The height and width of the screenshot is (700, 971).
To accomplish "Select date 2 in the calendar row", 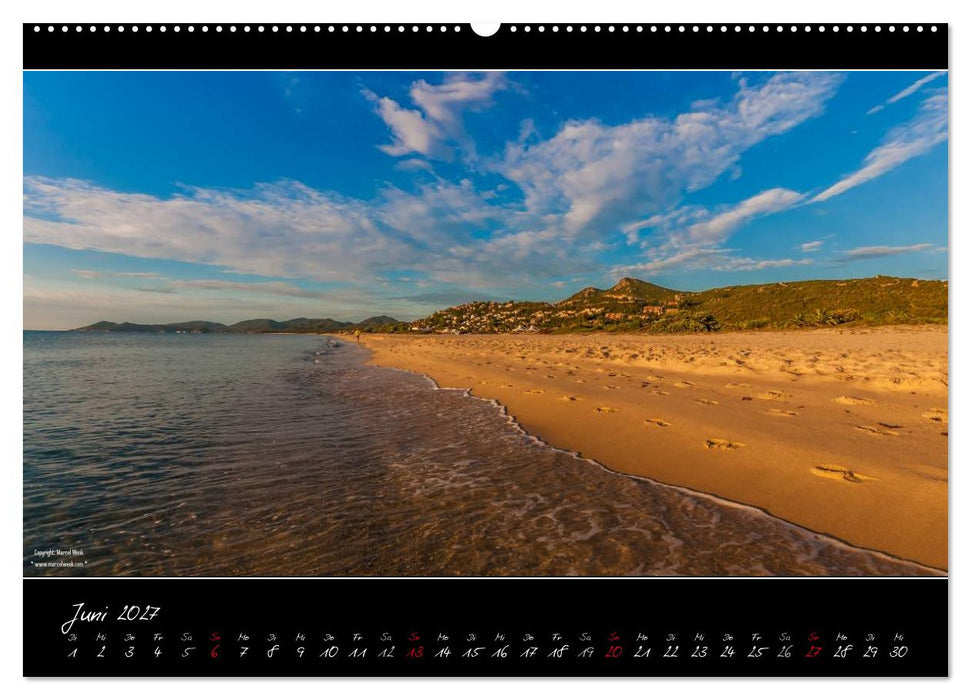I will 101,652.
